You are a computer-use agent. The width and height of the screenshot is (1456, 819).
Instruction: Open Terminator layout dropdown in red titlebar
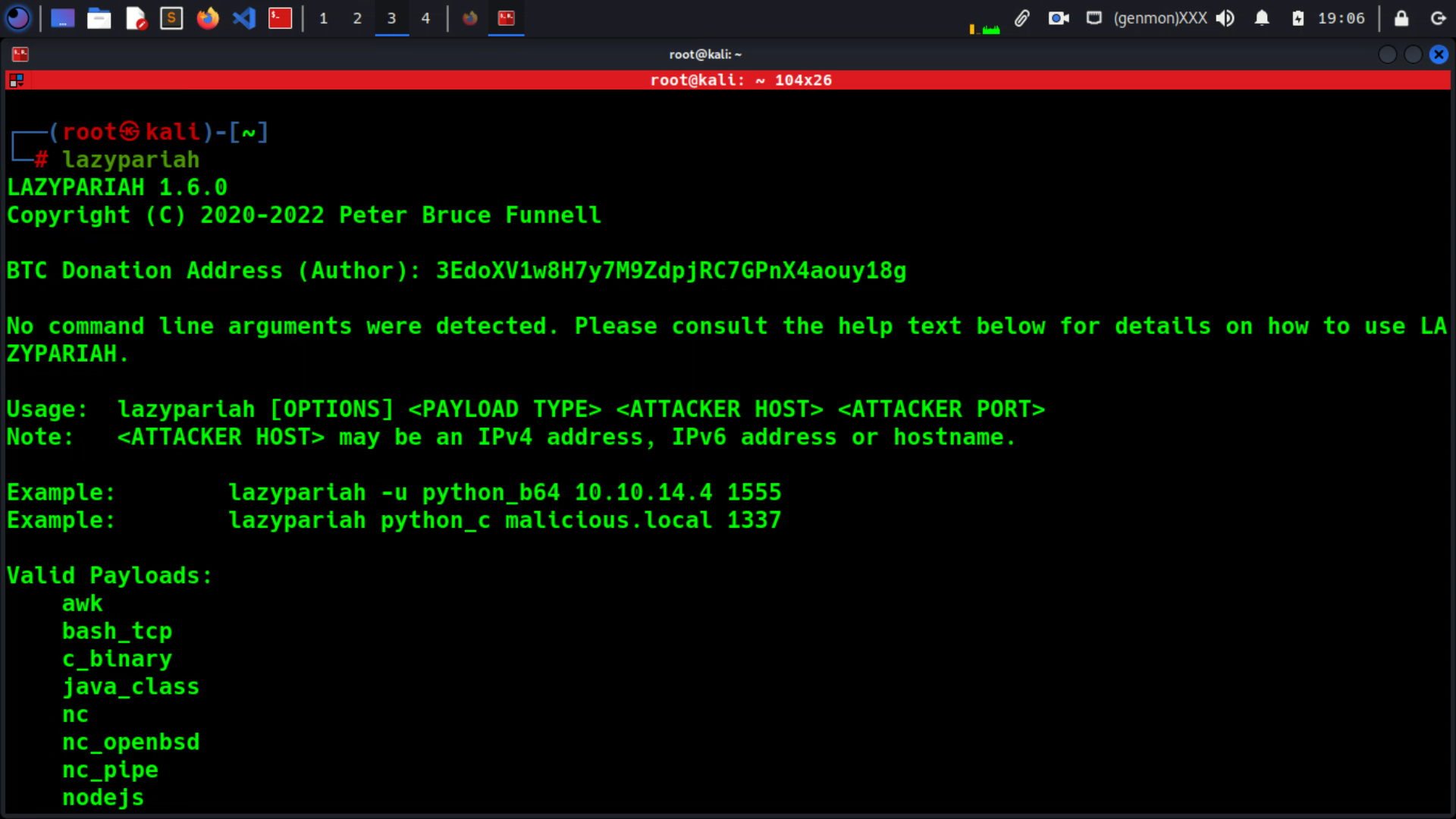tap(17, 80)
